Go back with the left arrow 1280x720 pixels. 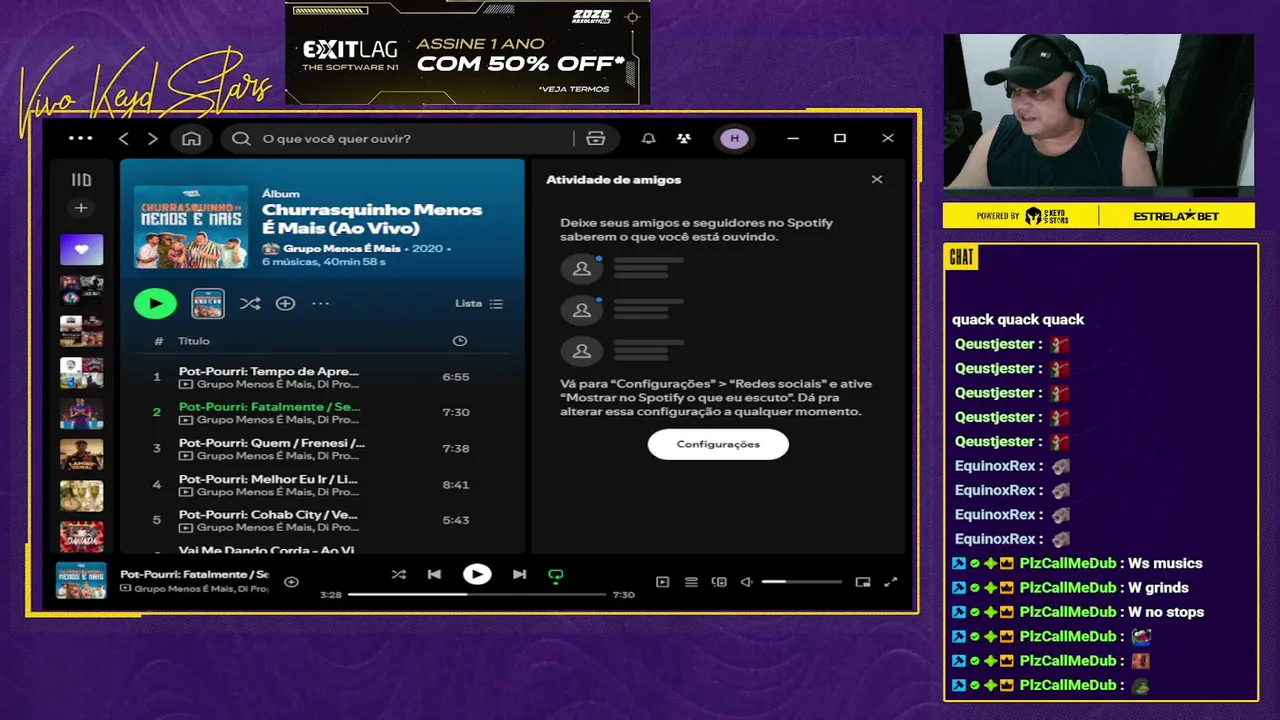click(124, 138)
